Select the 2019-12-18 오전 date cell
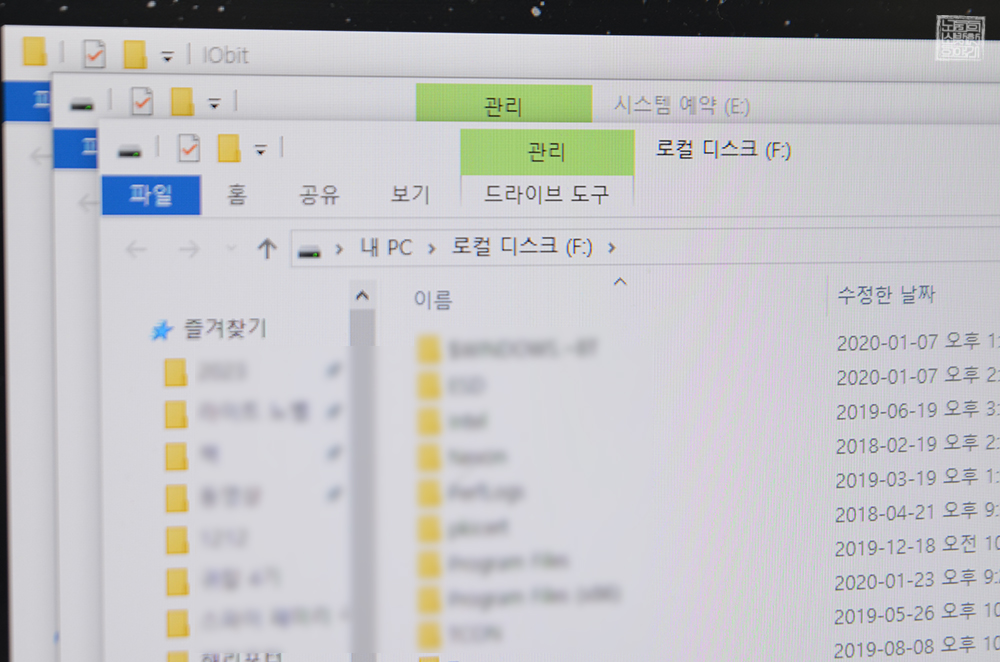The width and height of the screenshot is (1000, 662). (x=916, y=547)
